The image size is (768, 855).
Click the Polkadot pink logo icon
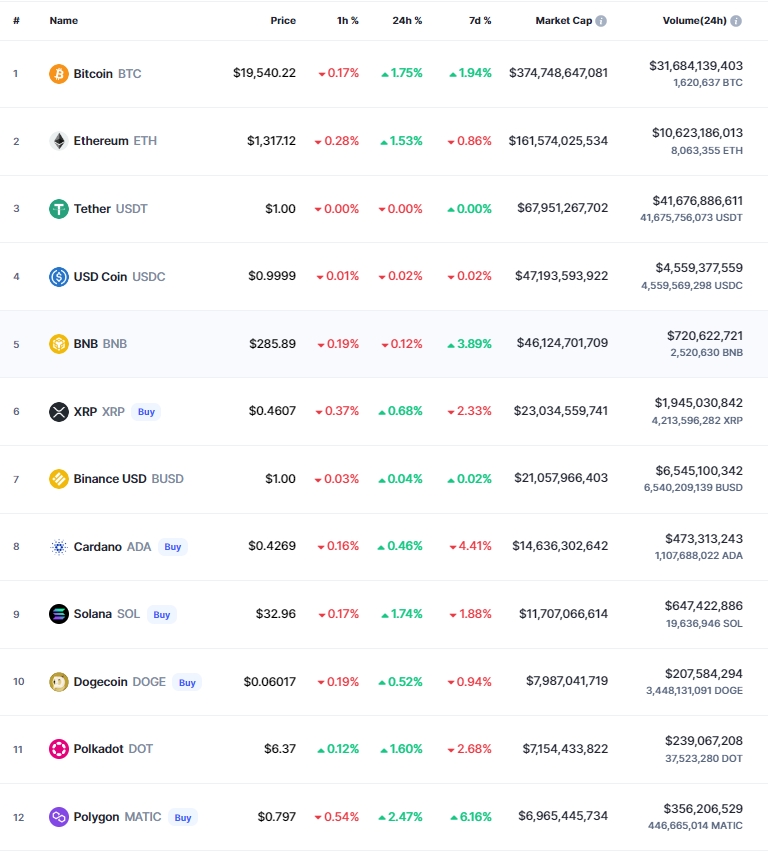pyautogui.click(x=59, y=749)
